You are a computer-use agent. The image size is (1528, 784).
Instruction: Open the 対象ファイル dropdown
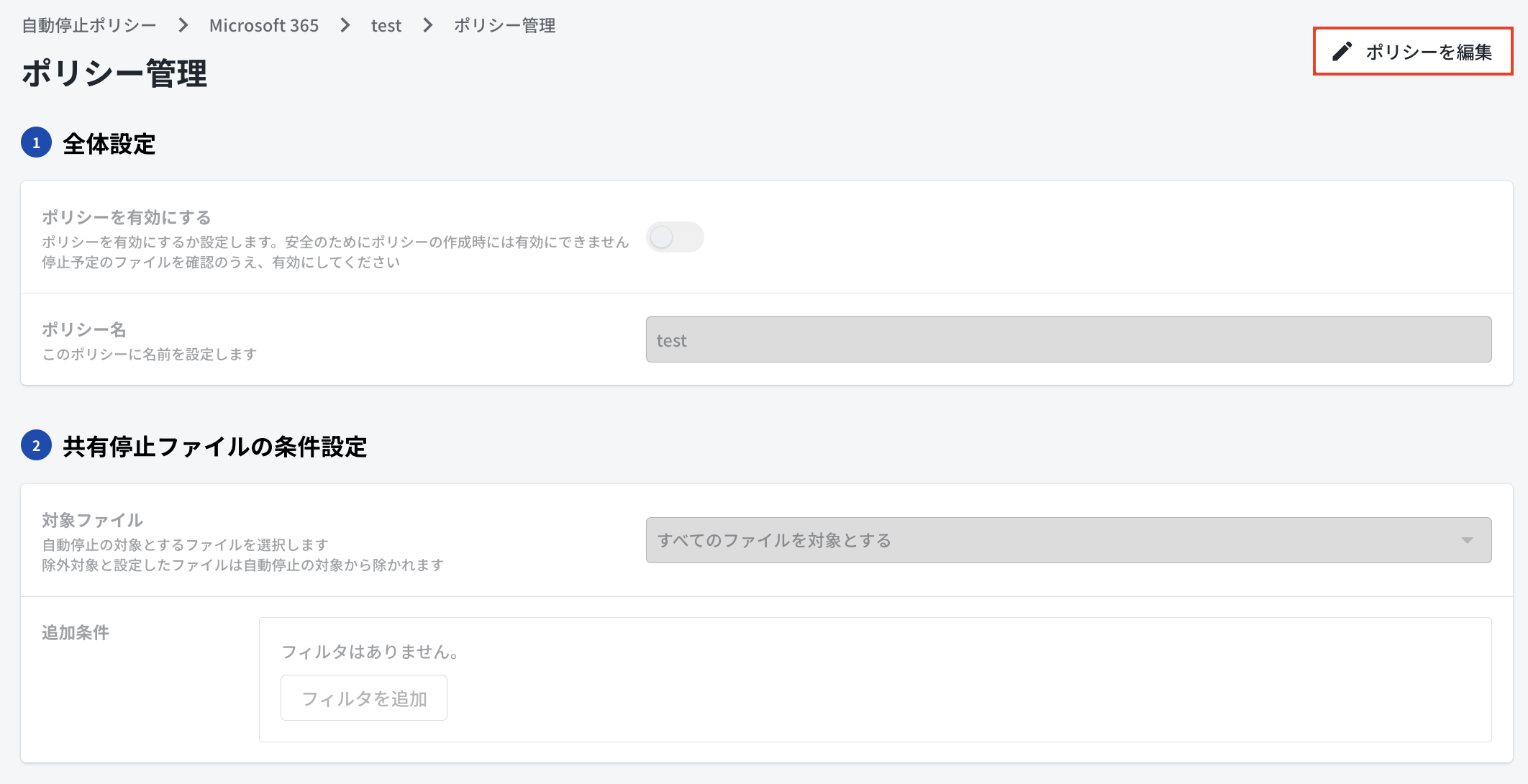tap(1068, 540)
